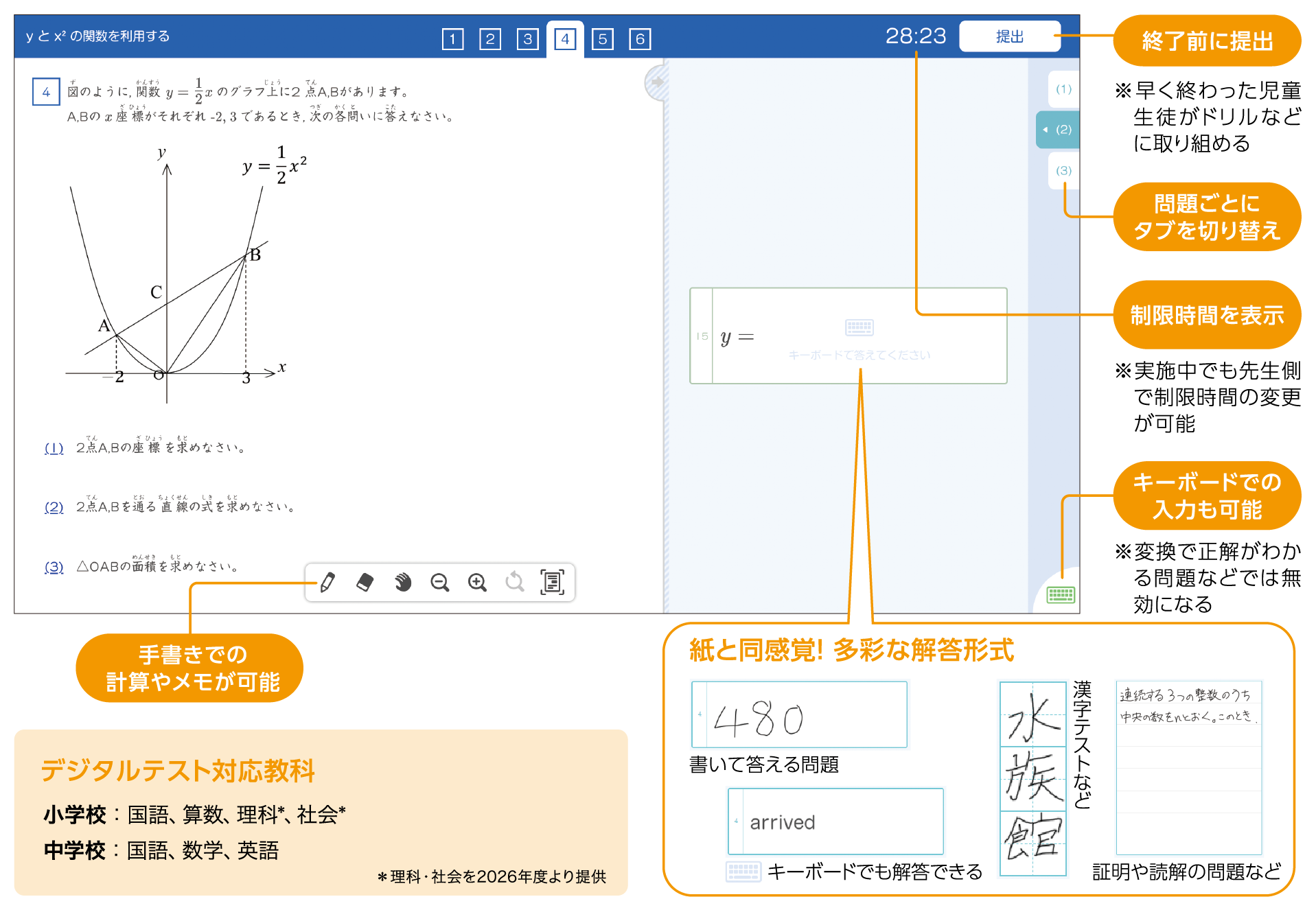Open question tab 3
The image size is (1316, 910).
click(x=527, y=39)
